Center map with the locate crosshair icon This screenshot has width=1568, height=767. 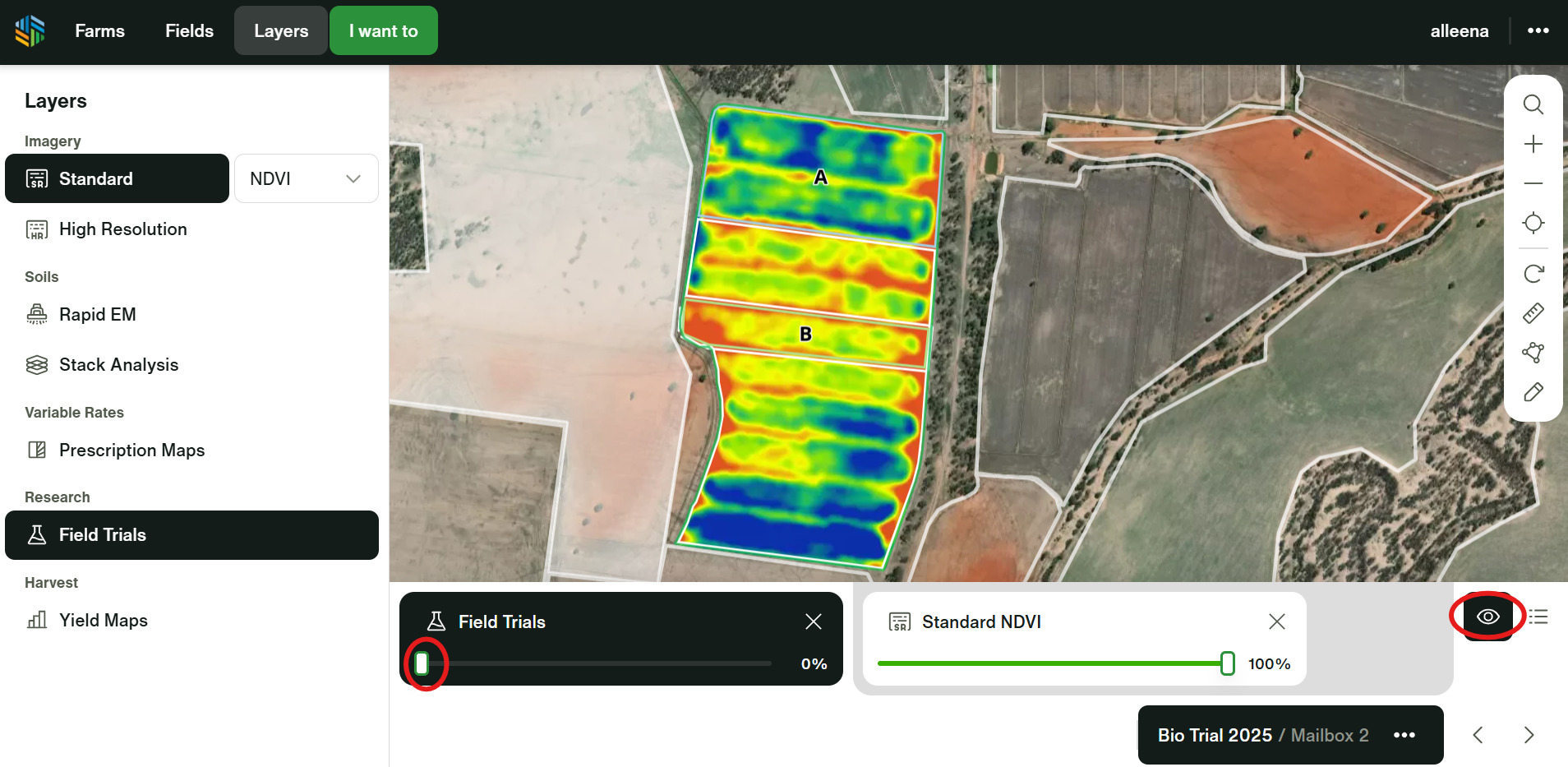[x=1533, y=223]
